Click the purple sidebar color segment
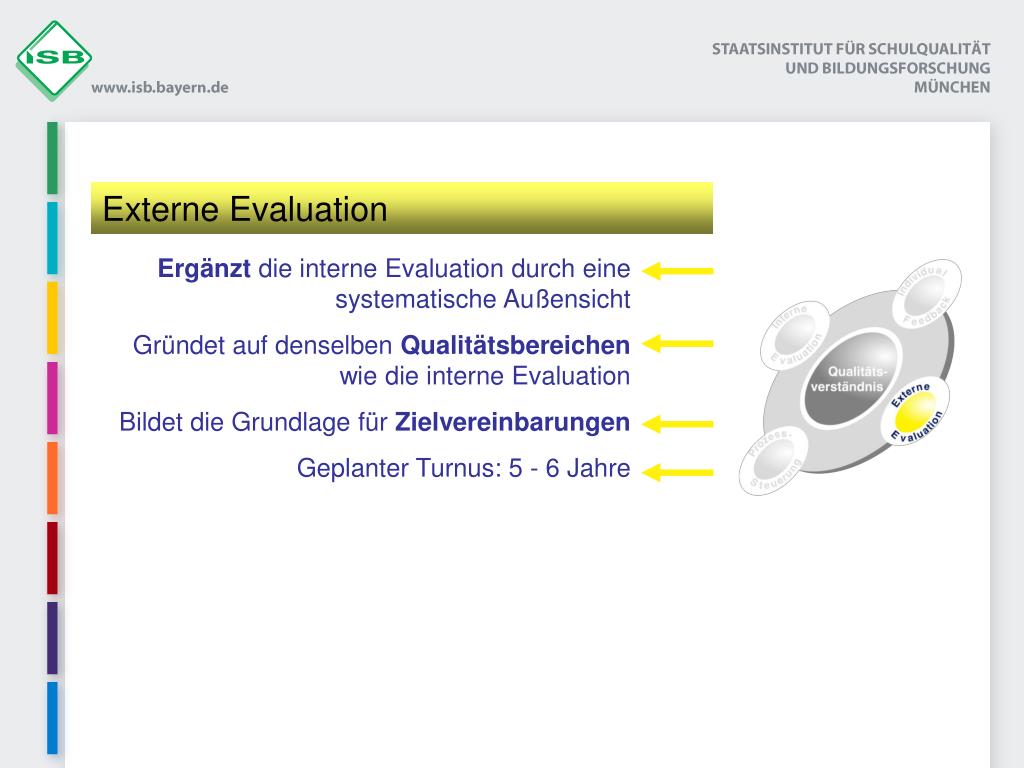1024x768 pixels. pyautogui.click(x=52, y=638)
